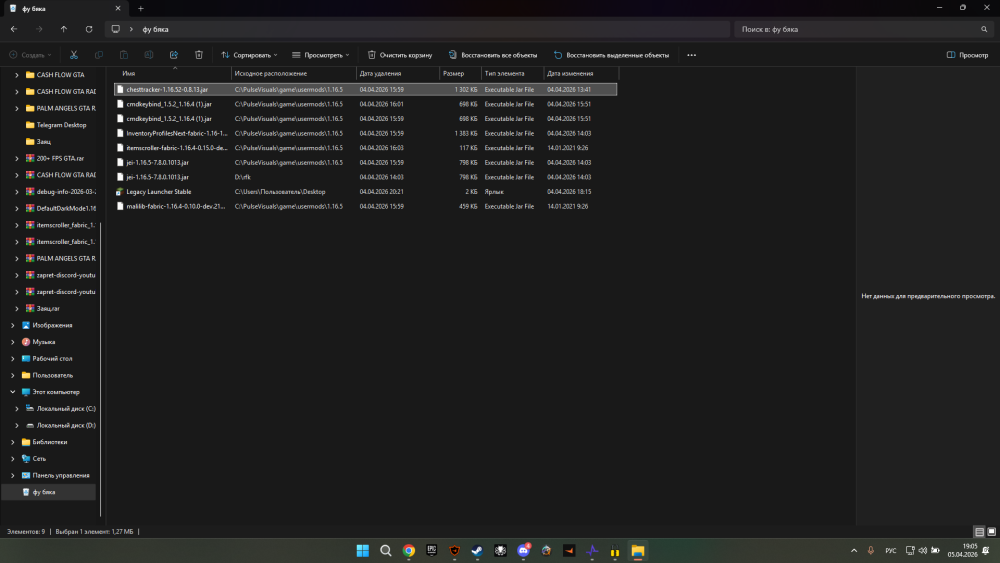Switch to details view in status bar
1000x563 pixels.
980,532
